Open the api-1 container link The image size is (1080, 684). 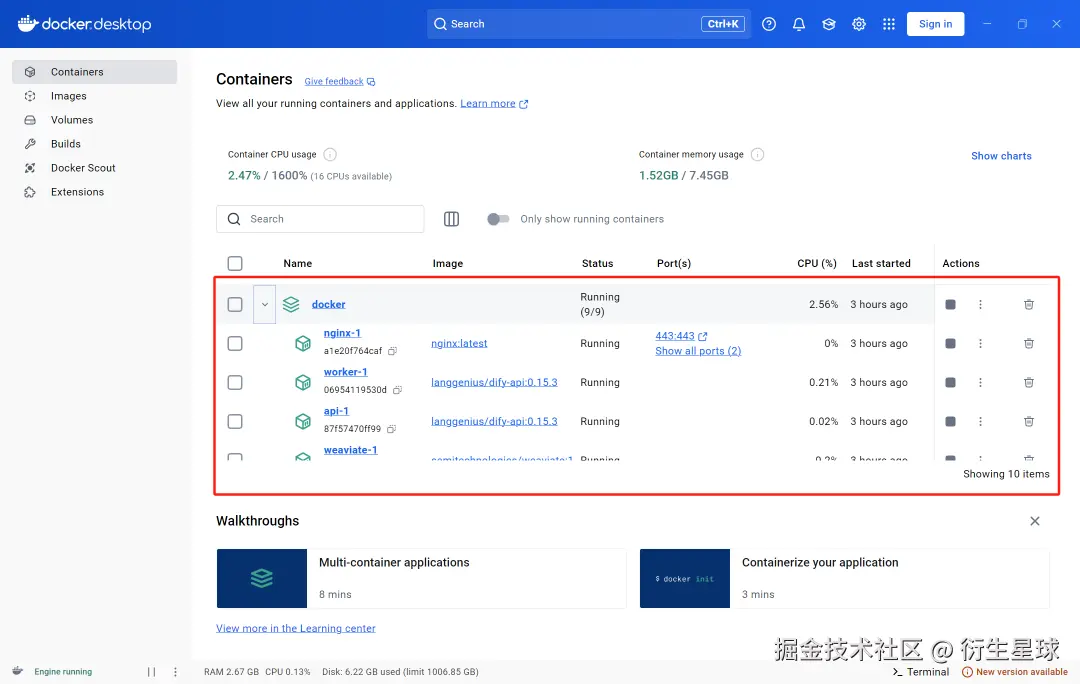pyautogui.click(x=336, y=411)
